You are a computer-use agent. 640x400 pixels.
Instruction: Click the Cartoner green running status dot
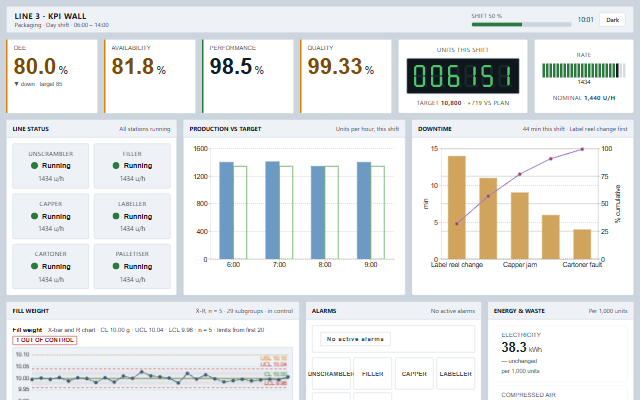point(34,266)
